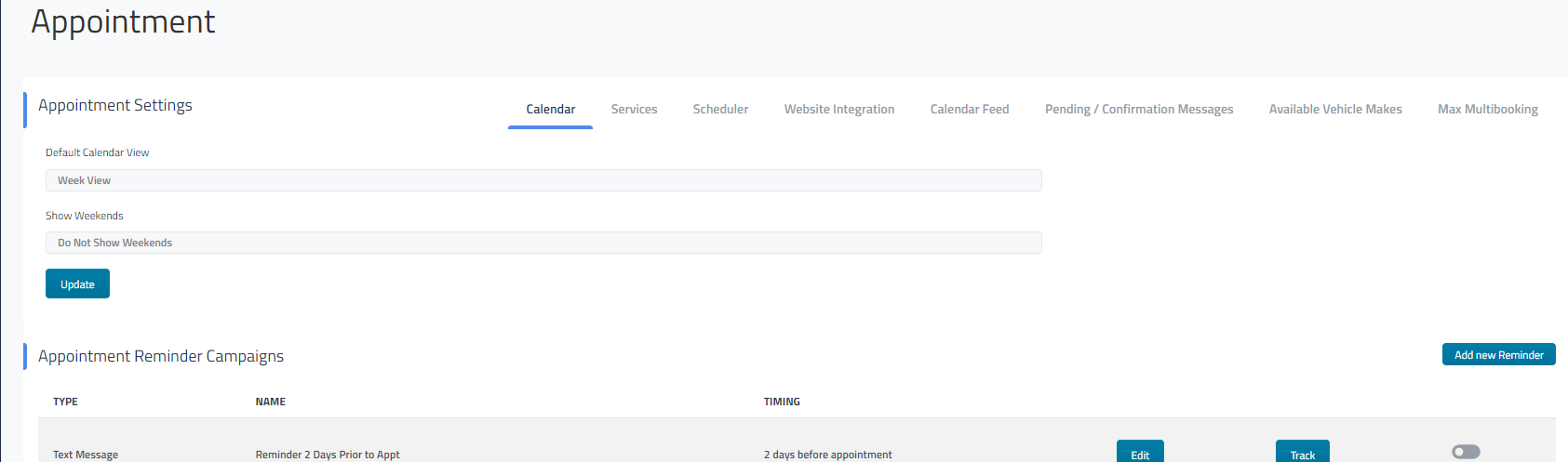Open the Services tab
This screenshot has height=462, width=1568.
[634, 110]
